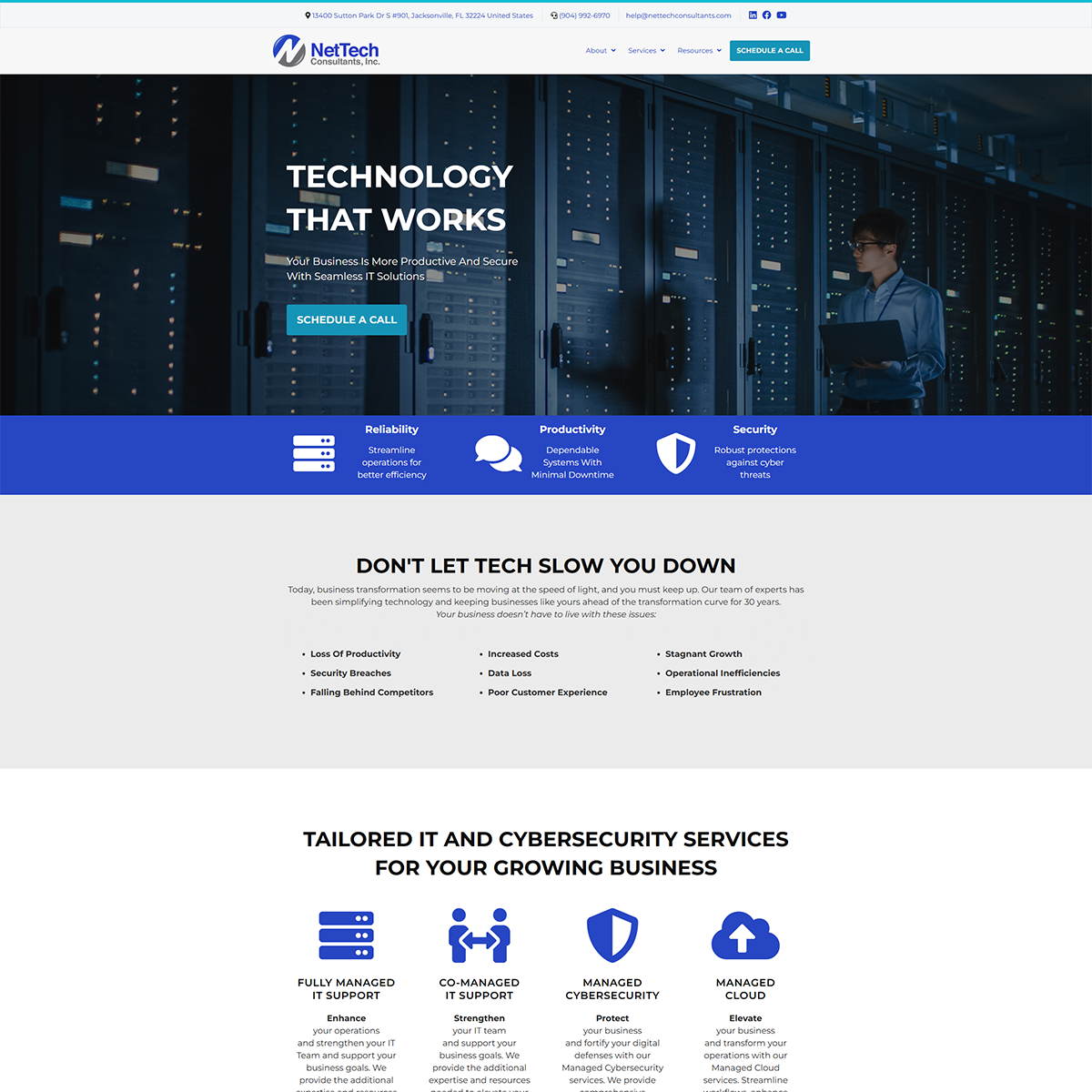Open the Facebook social icon
Viewport: 1092px width, 1092px height.
(x=766, y=15)
